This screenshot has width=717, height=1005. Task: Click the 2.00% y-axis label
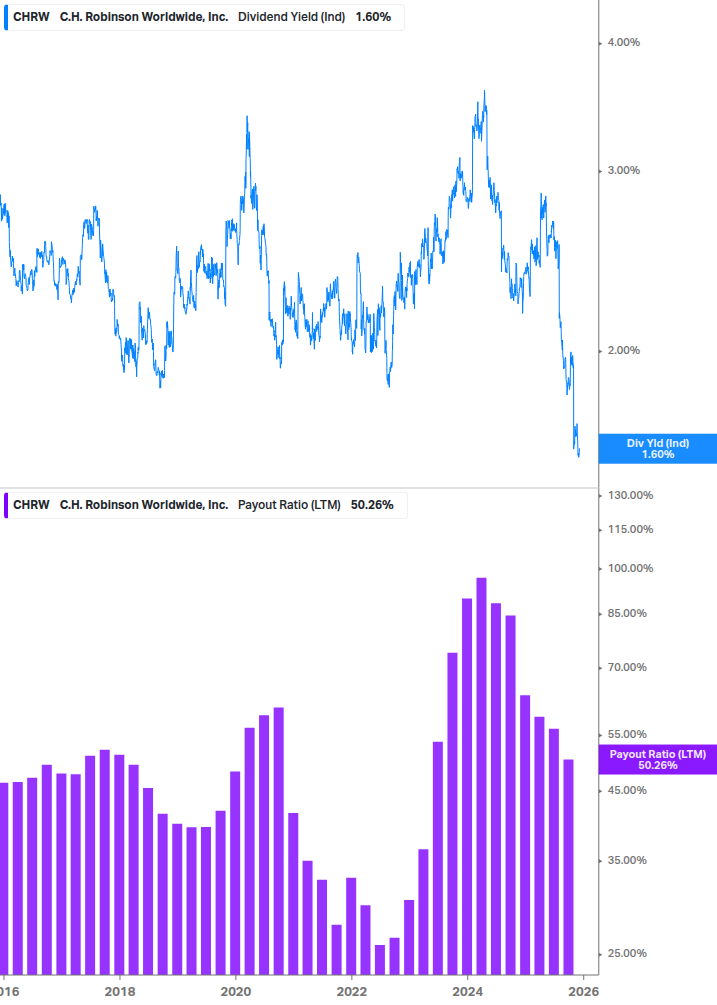point(623,351)
